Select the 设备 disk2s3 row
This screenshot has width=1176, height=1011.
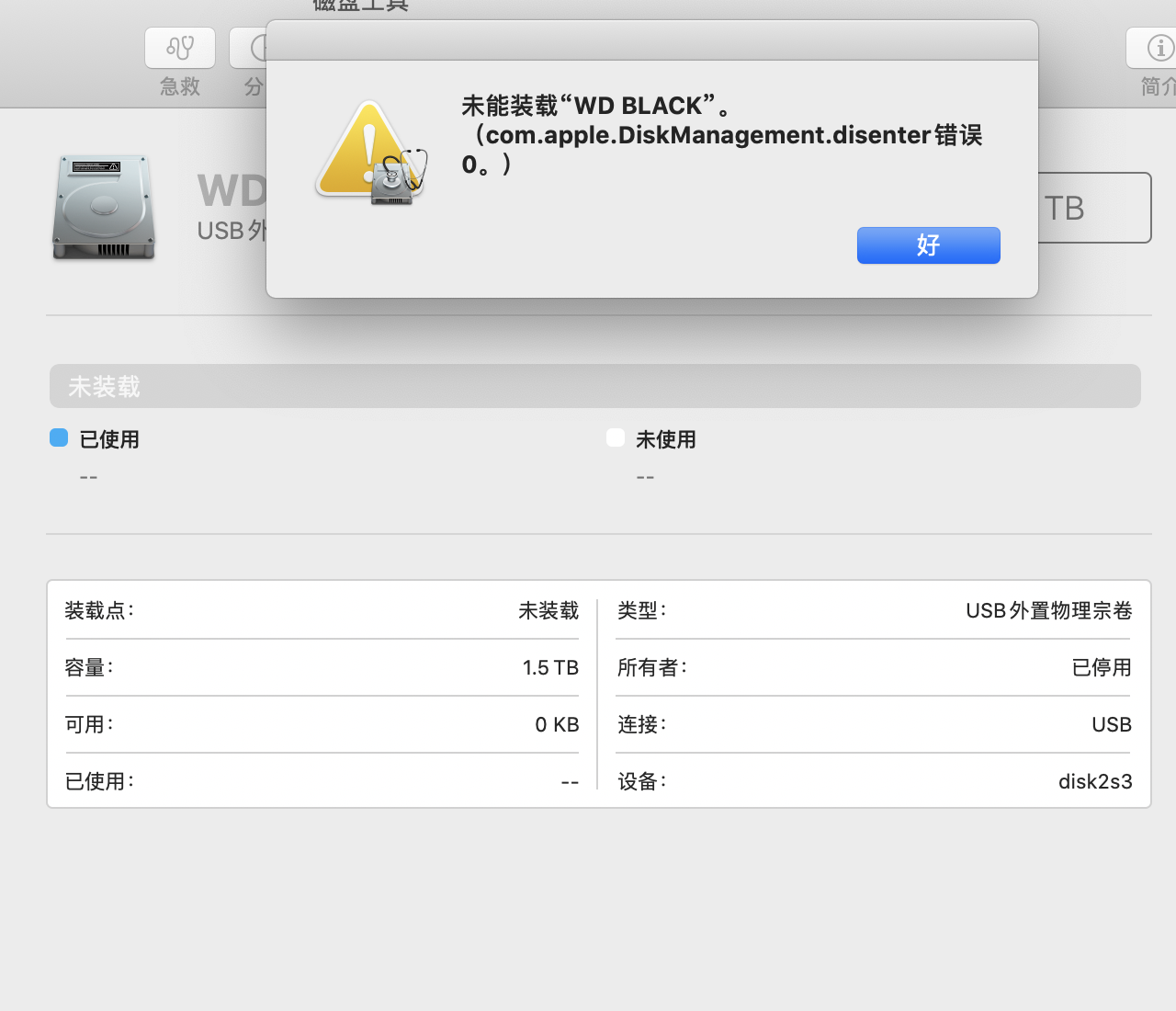click(x=874, y=781)
